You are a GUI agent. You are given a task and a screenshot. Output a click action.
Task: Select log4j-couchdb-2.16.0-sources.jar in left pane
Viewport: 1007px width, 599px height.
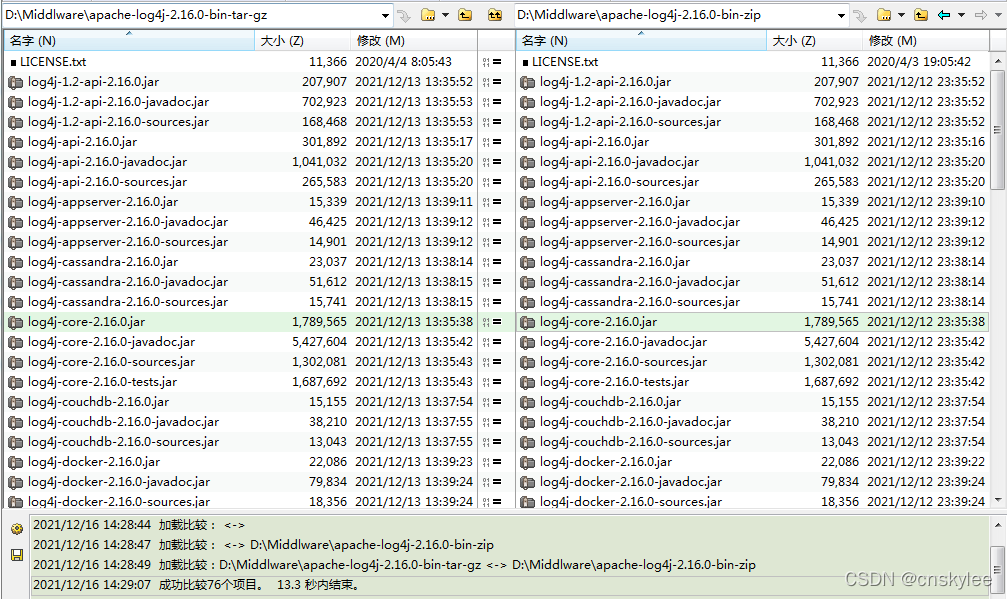(x=123, y=442)
